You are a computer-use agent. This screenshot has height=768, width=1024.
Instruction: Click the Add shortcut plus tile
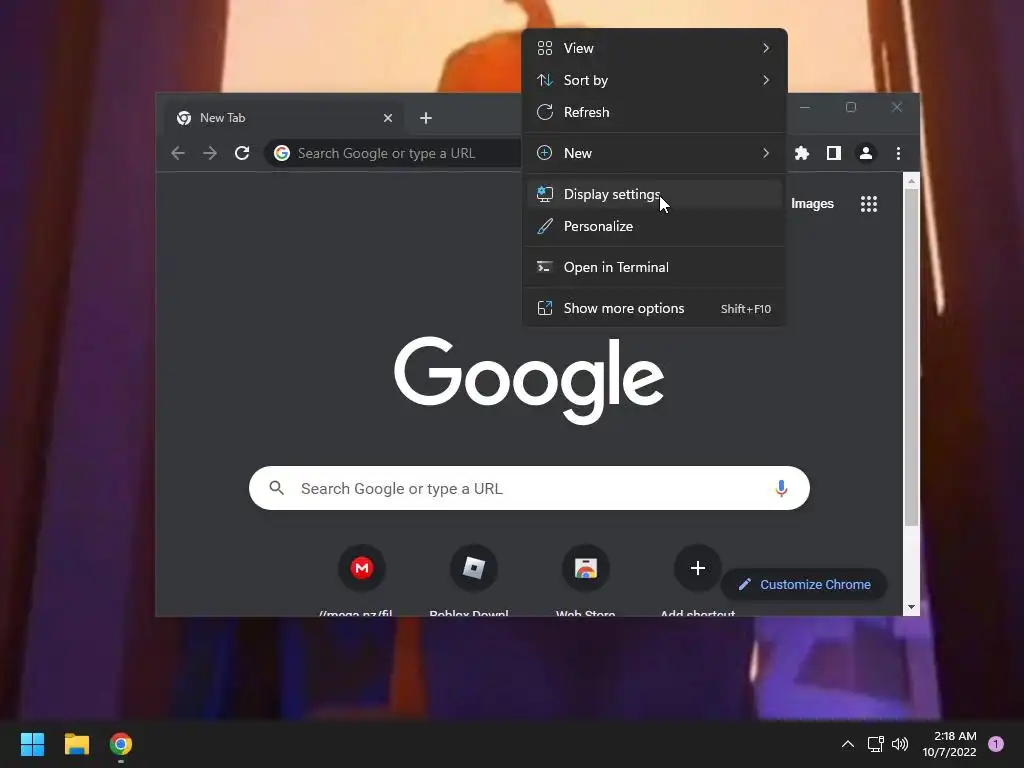point(697,568)
